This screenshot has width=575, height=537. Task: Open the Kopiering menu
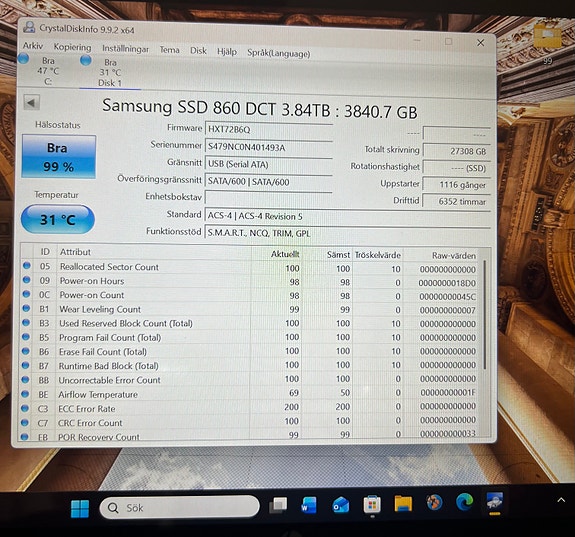pos(72,47)
